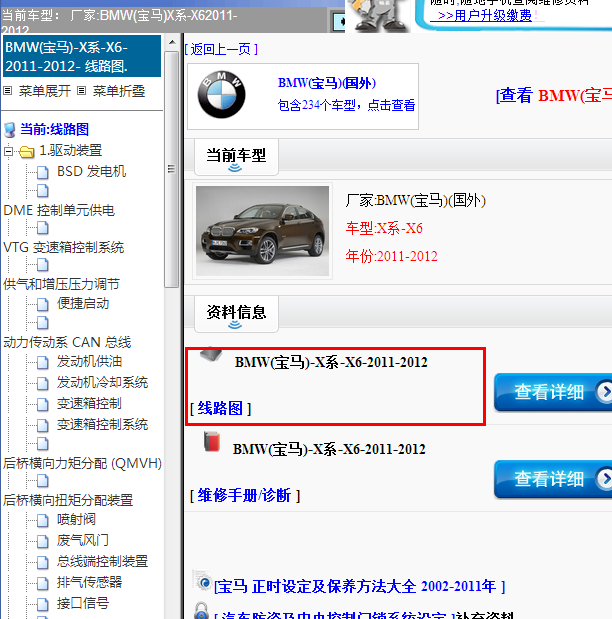Go back via 返回上一页 link
This screenshot has width=612, height=619.
coord(221,49)
